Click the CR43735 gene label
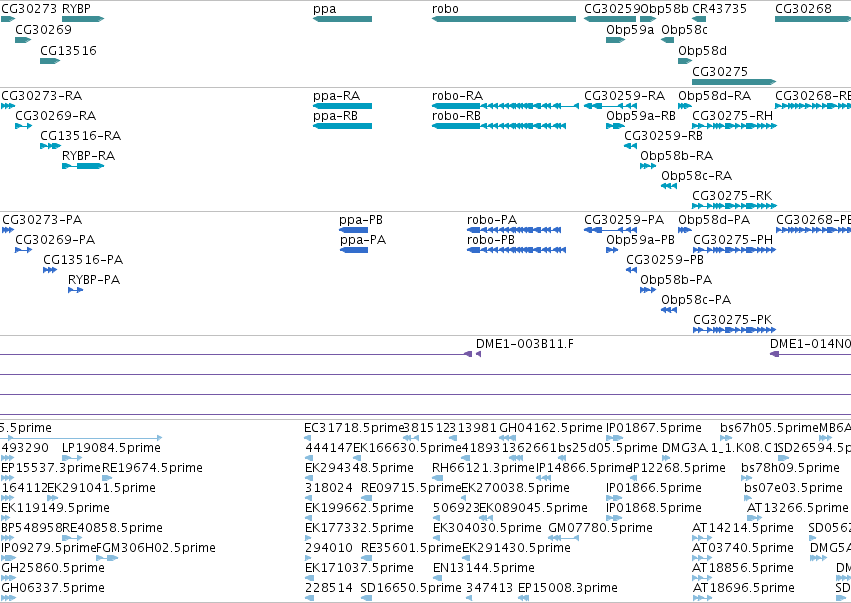Screen dimensions: 851x603 coord(720,9)
